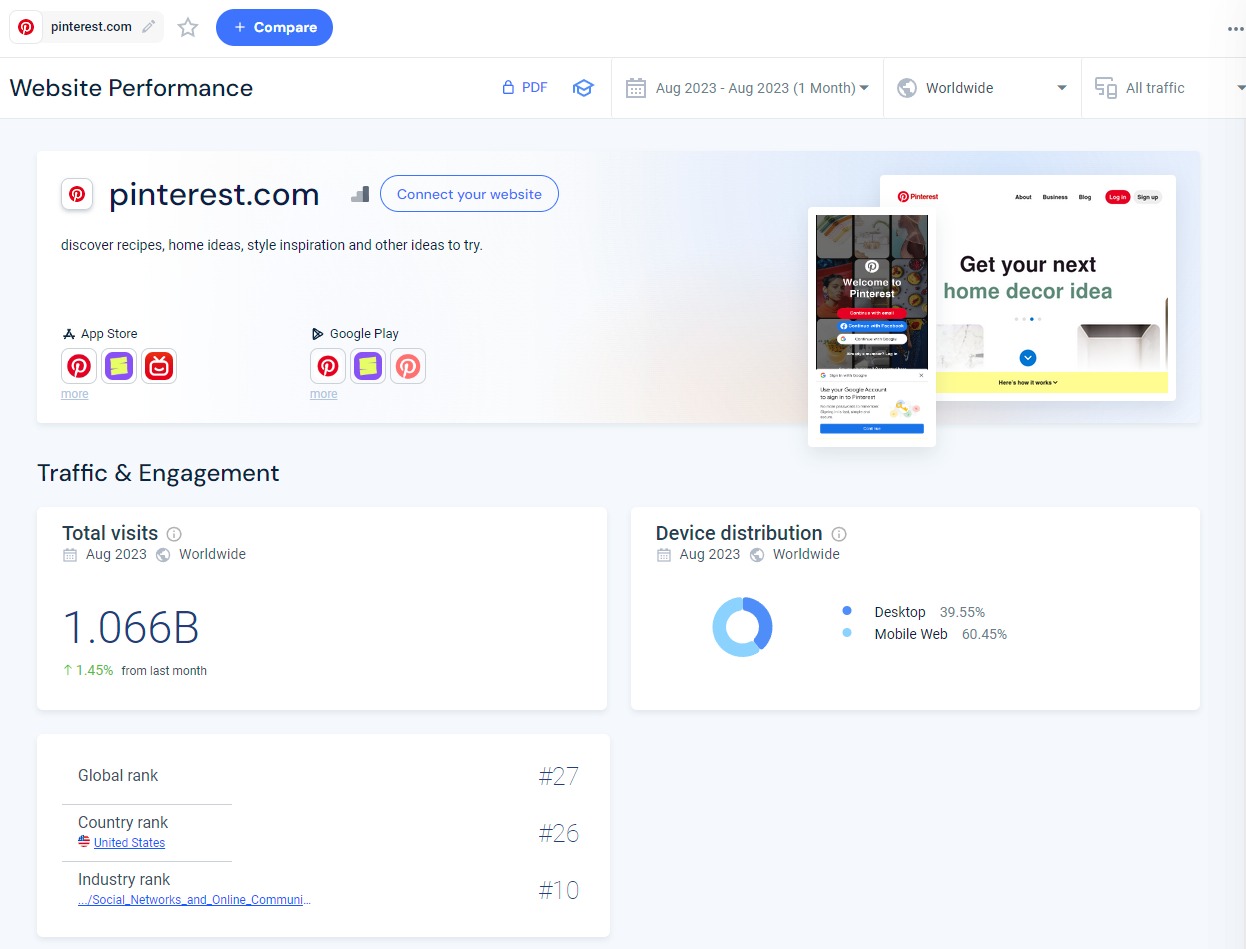The height and width of the screenshot is (949, 1246).
Task: Click the Traffic & Engagement heading
Action: (158, 473)
